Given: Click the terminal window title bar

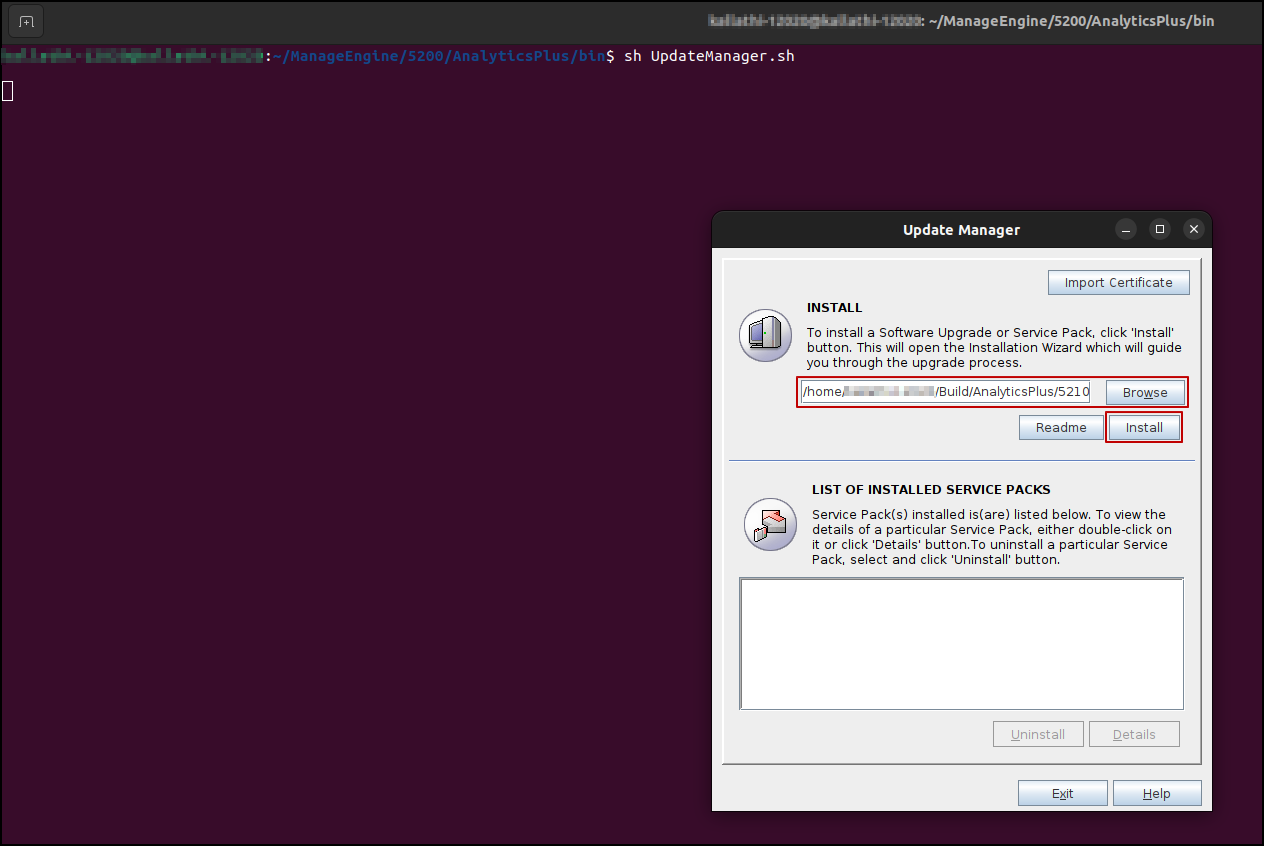Looking at the screenshot, I should (x=960, y=20).
